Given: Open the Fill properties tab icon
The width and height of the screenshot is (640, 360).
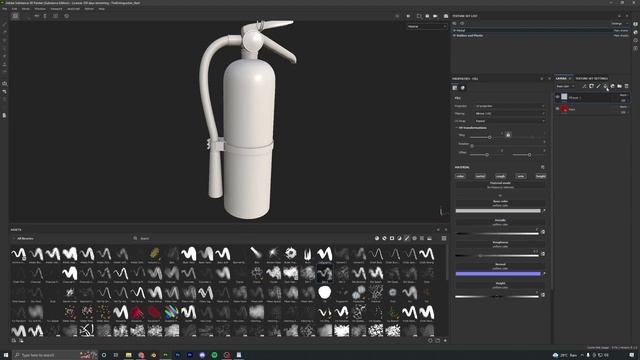Looking at the screenshot, I should [x=455, y=88].
